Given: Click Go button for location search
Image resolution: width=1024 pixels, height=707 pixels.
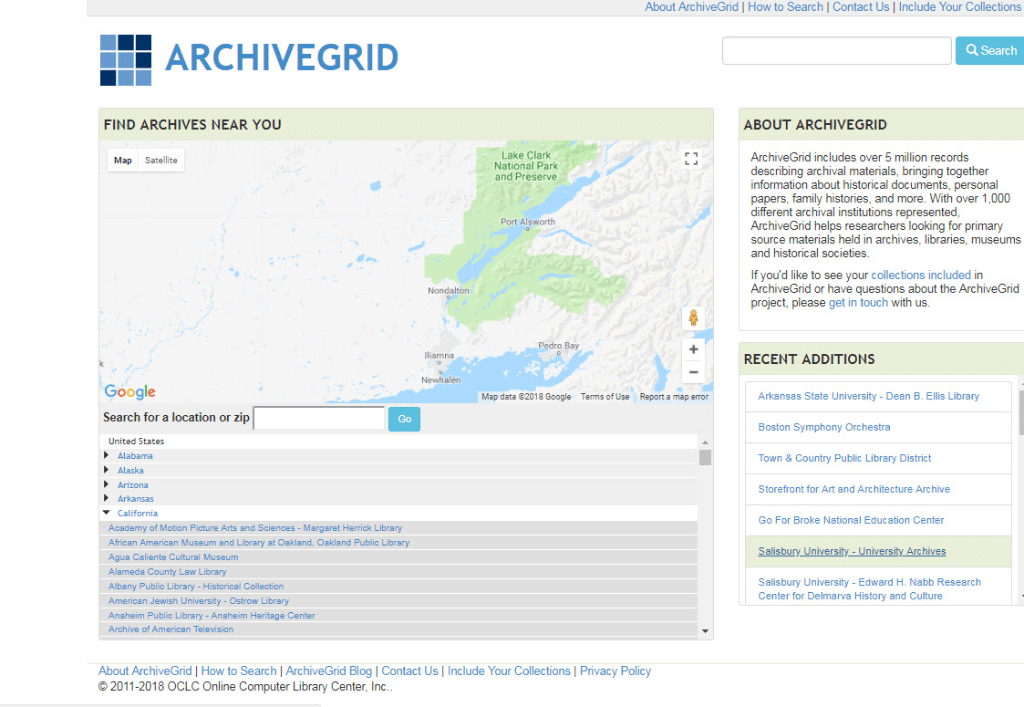Looking at the screenshot, I should click(404, 419).
